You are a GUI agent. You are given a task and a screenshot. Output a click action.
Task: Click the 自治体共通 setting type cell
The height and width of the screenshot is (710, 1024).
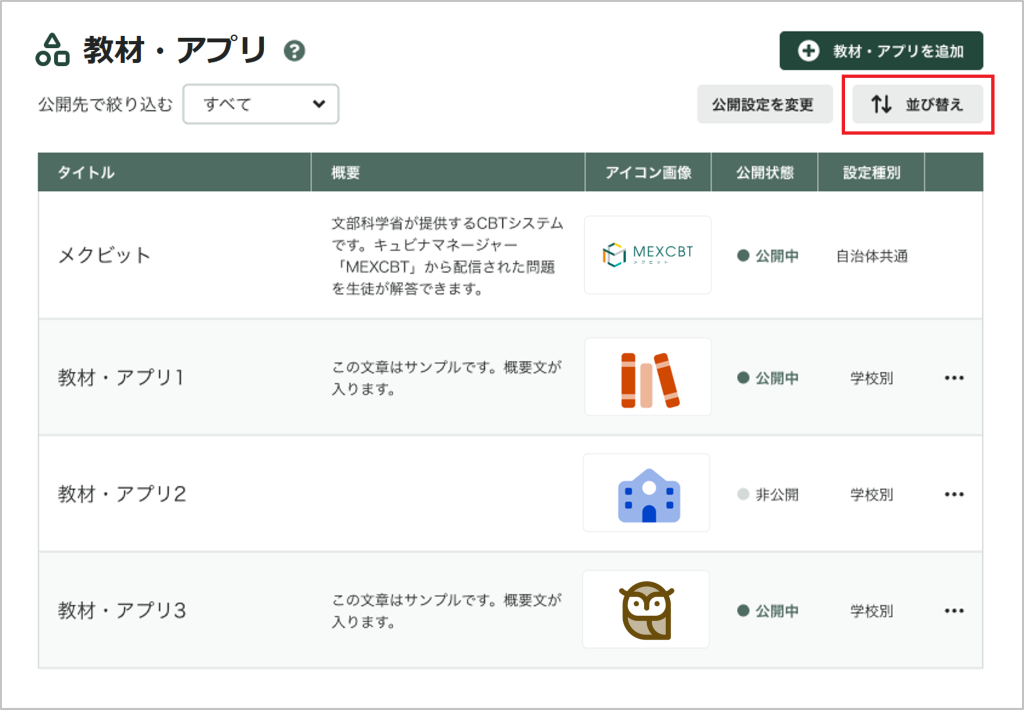pos(872,256)
